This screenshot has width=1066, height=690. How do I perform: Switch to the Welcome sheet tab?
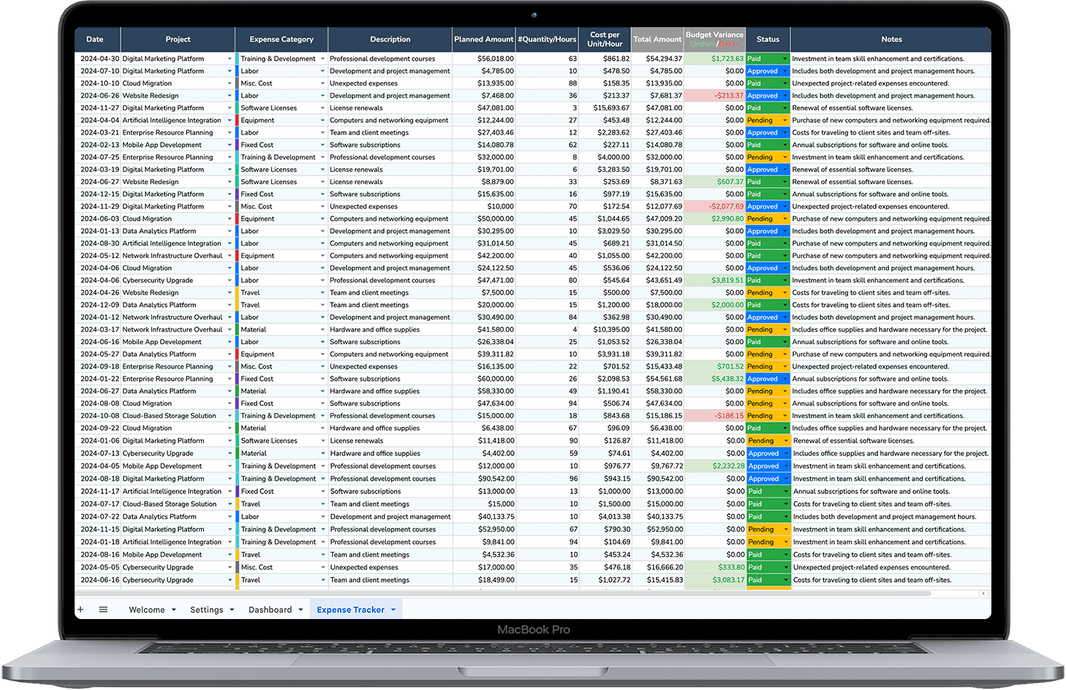[x=147, y=610]
